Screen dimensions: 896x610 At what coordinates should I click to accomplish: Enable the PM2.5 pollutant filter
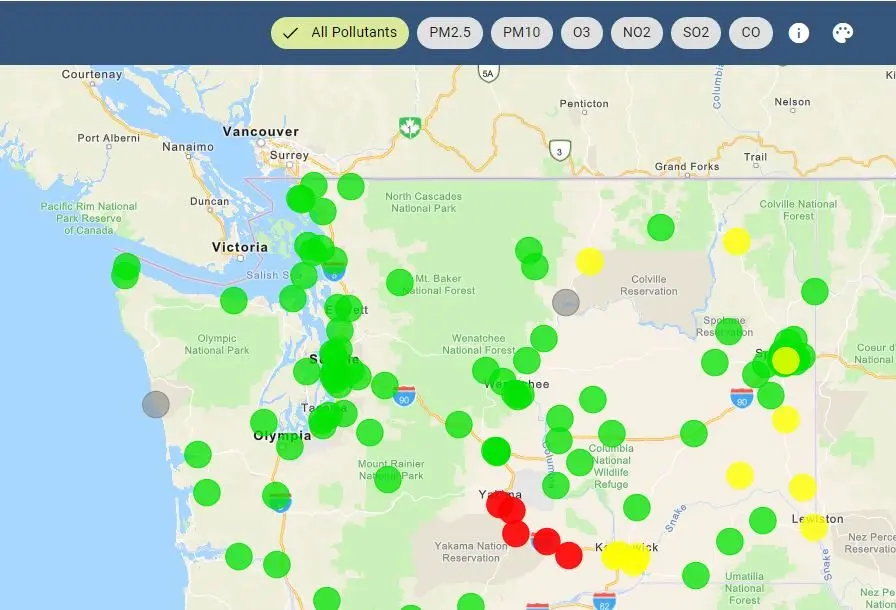[450, 33]
